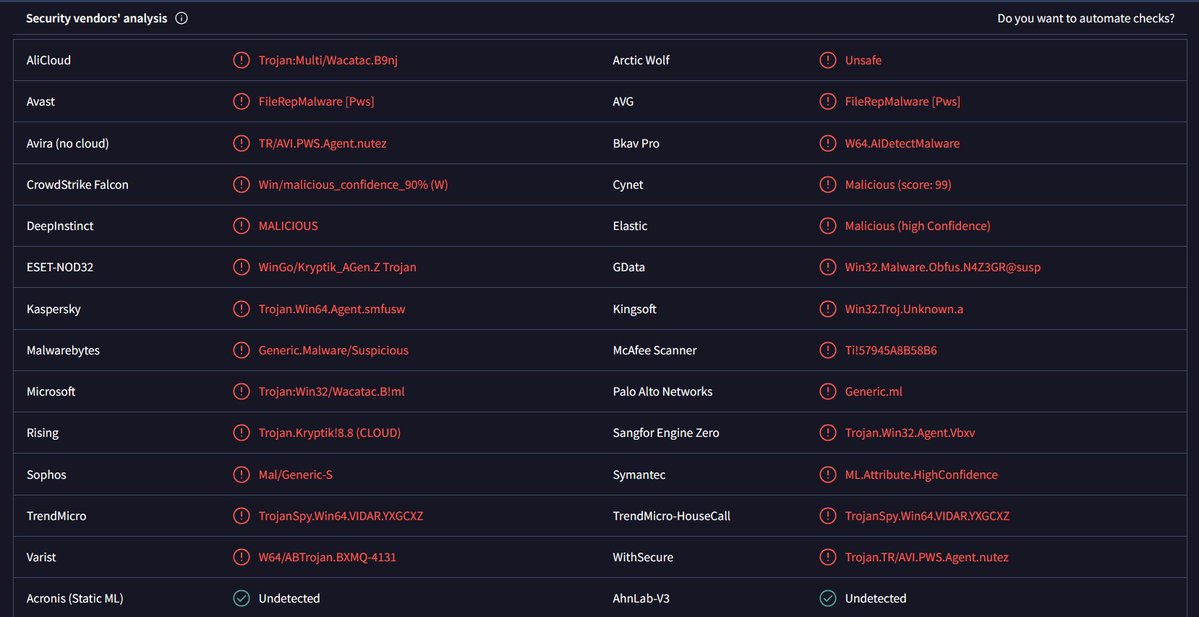Select the detection Trojan:Multi/Wacatac.B9nj

328,60
